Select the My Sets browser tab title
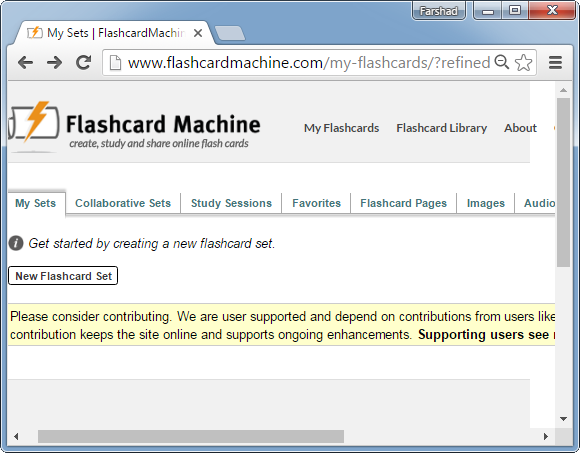580x453 pixels. [116, 33]
